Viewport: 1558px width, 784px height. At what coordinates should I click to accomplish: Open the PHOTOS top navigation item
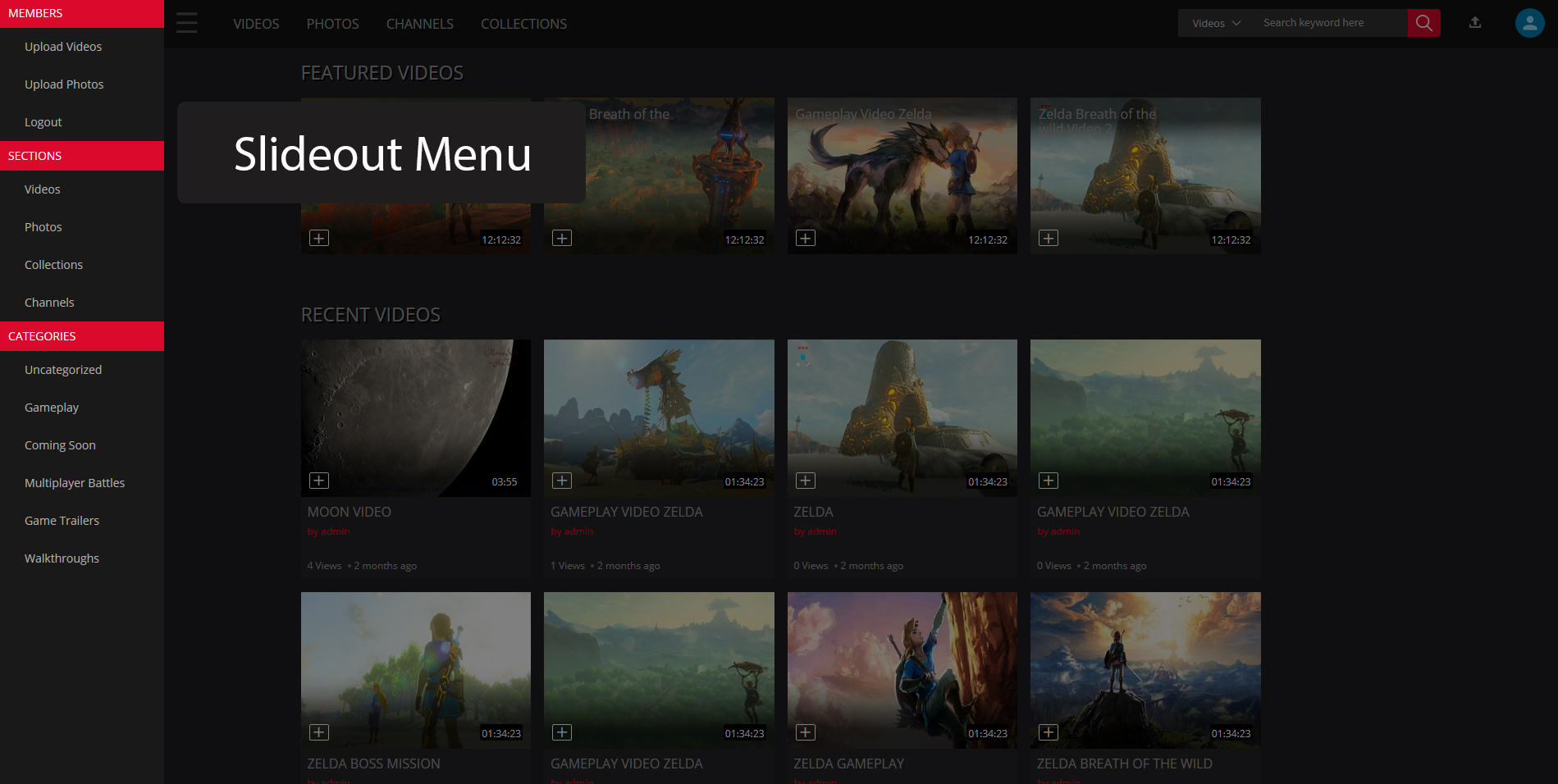(x=332, y=24)
